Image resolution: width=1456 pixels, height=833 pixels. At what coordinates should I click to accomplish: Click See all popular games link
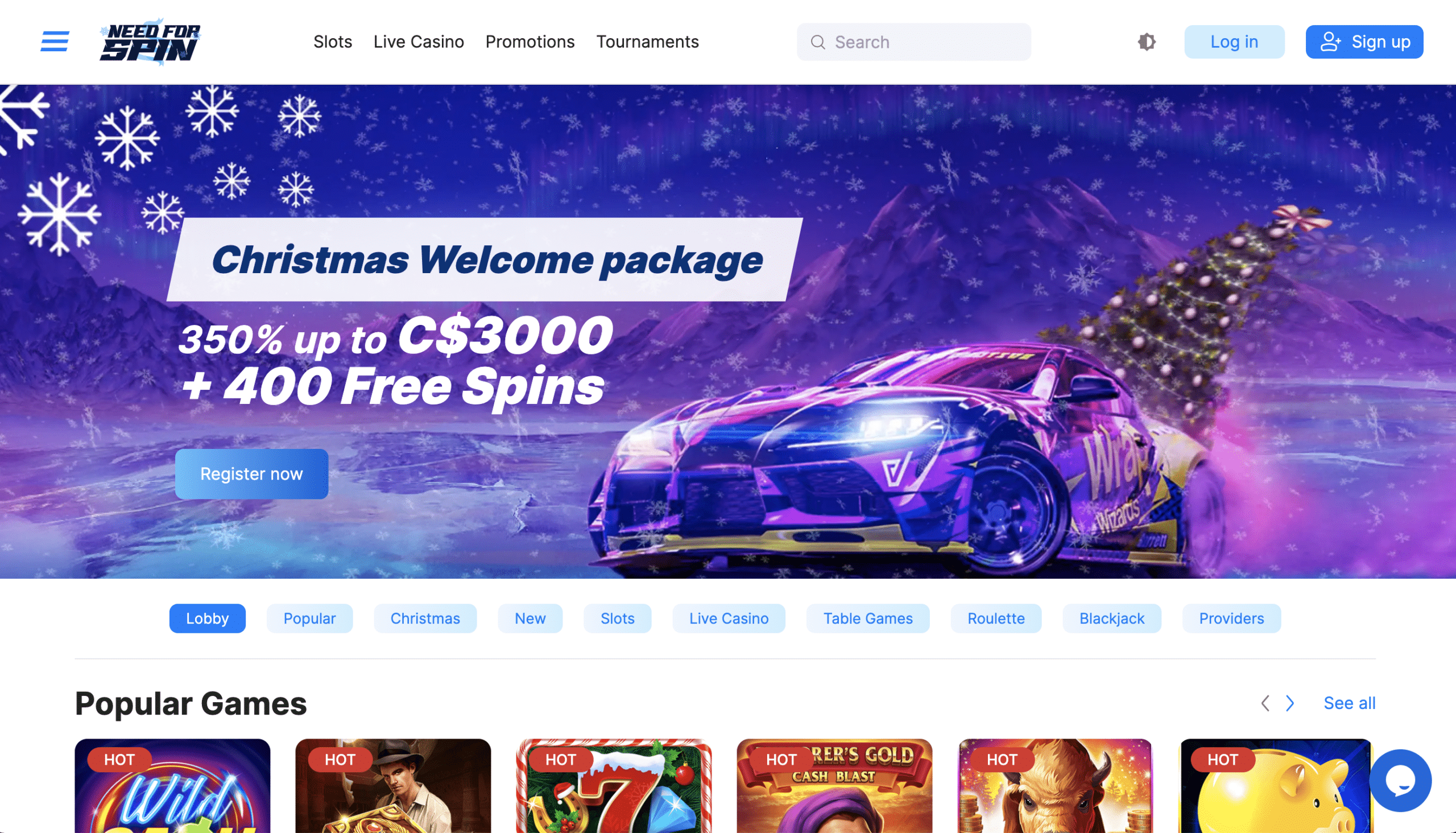pyautogui.click(x=1350, y=703)
